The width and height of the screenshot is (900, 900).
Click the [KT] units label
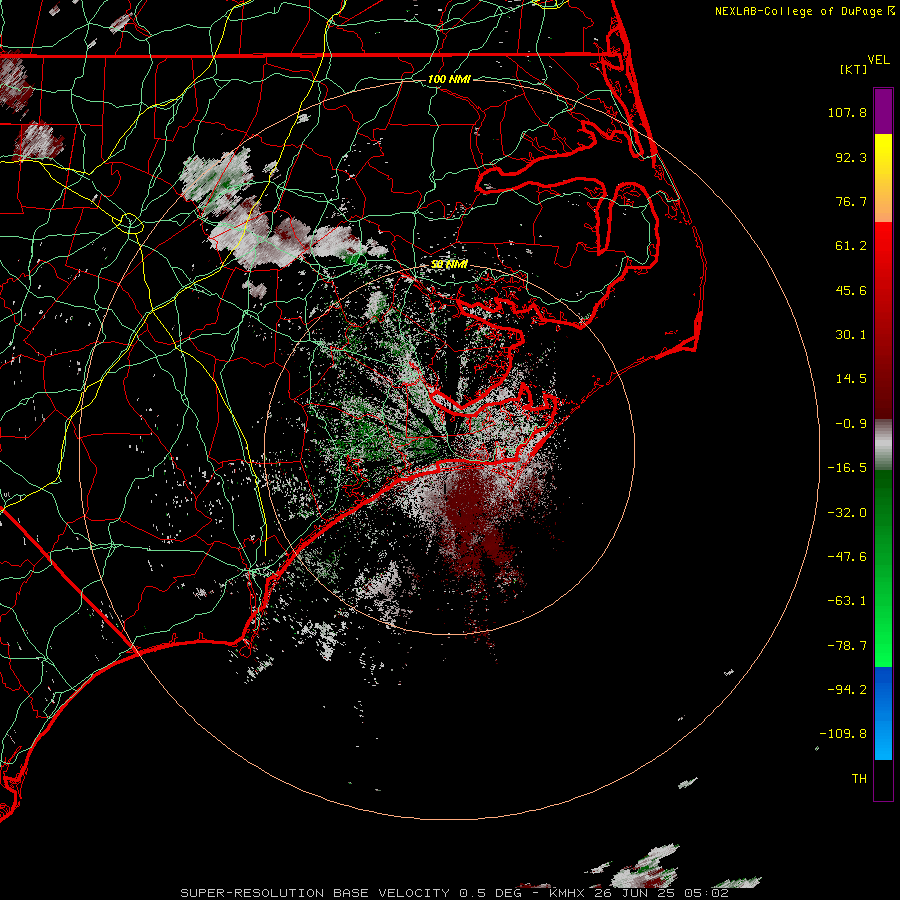coord(853,69)
